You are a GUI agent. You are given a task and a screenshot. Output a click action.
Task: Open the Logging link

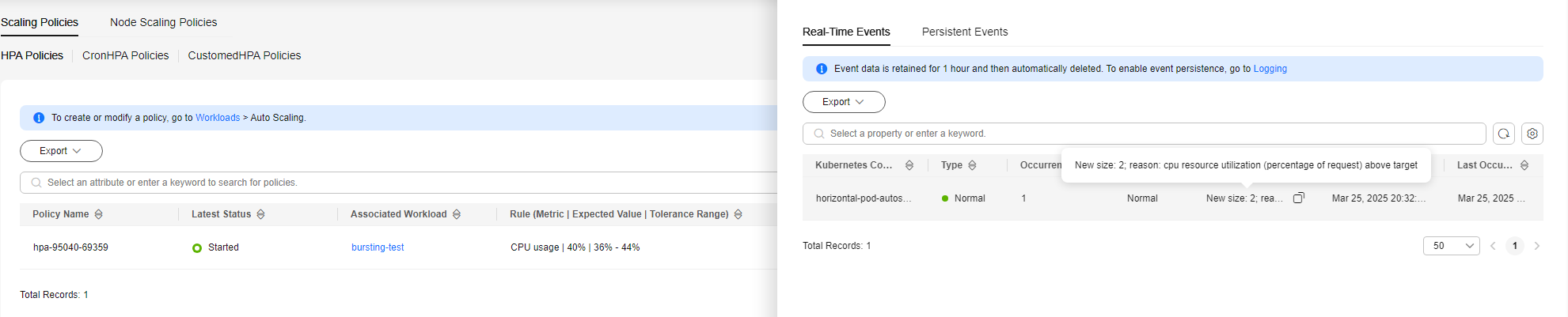[1270, 69]
